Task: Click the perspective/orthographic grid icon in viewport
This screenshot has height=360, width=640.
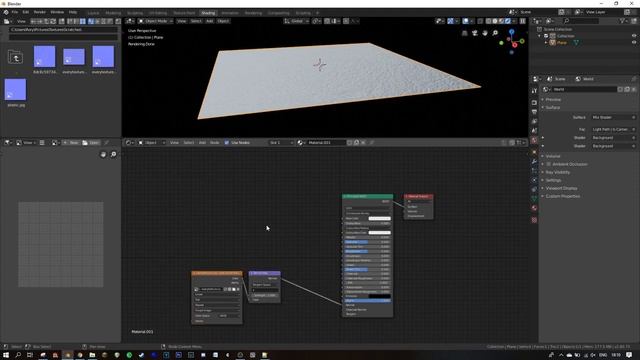Action: click(x=464, y=33)
